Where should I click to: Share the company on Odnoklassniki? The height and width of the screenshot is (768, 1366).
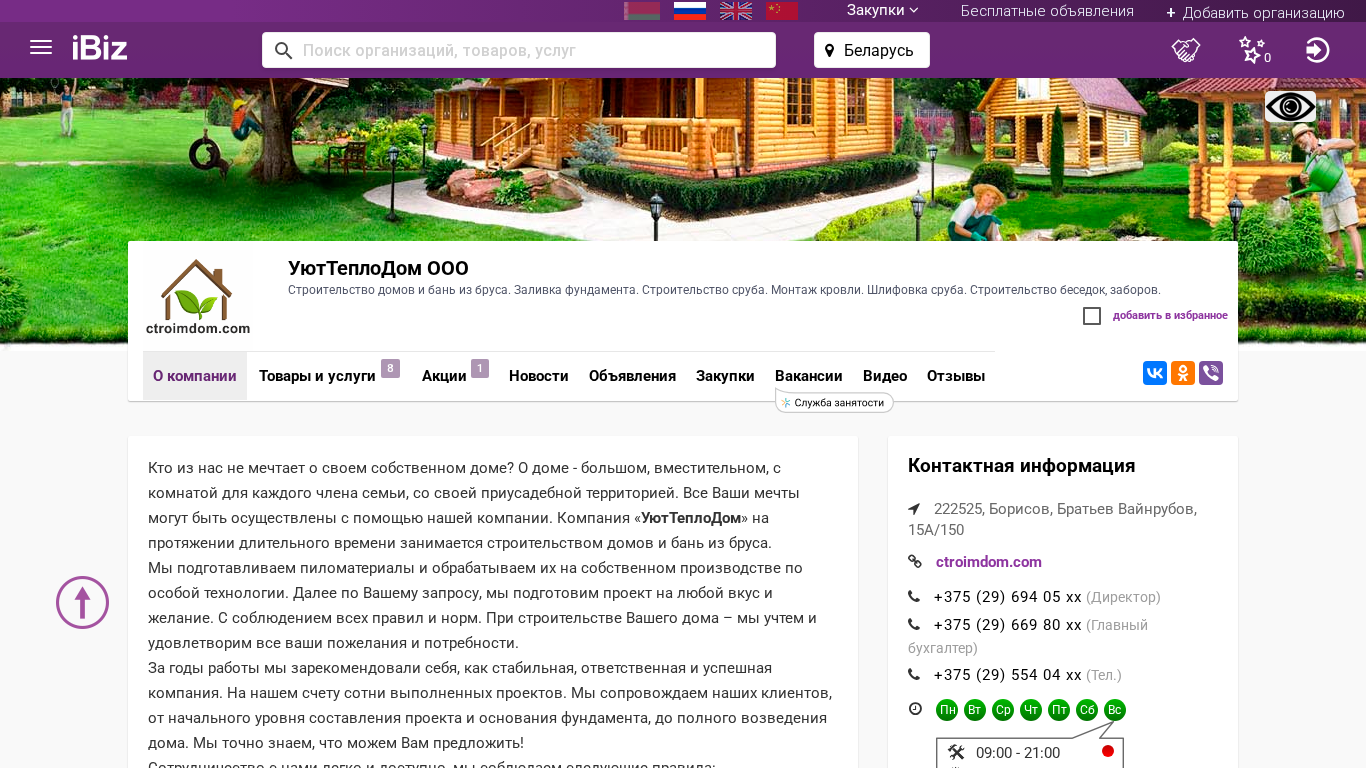(1183, 373)
